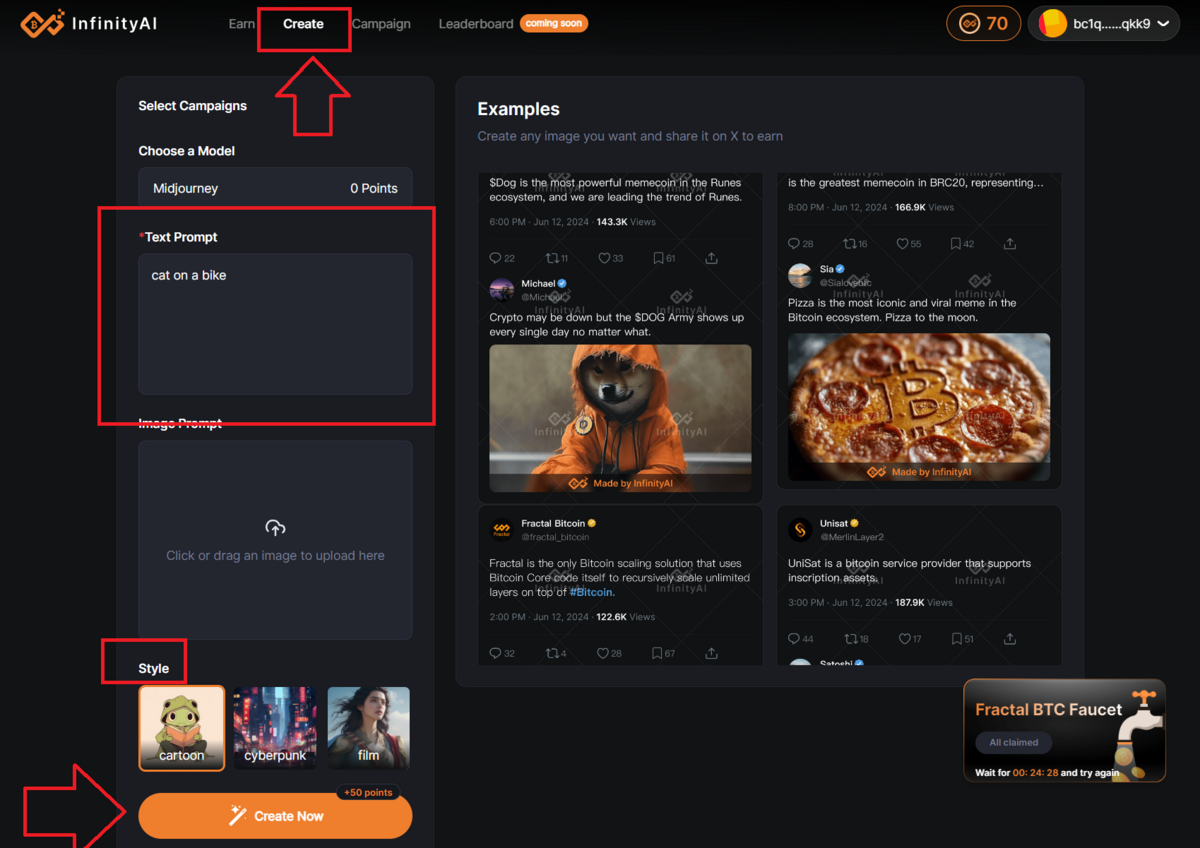Click the upload cloud icon

point(275,528)
